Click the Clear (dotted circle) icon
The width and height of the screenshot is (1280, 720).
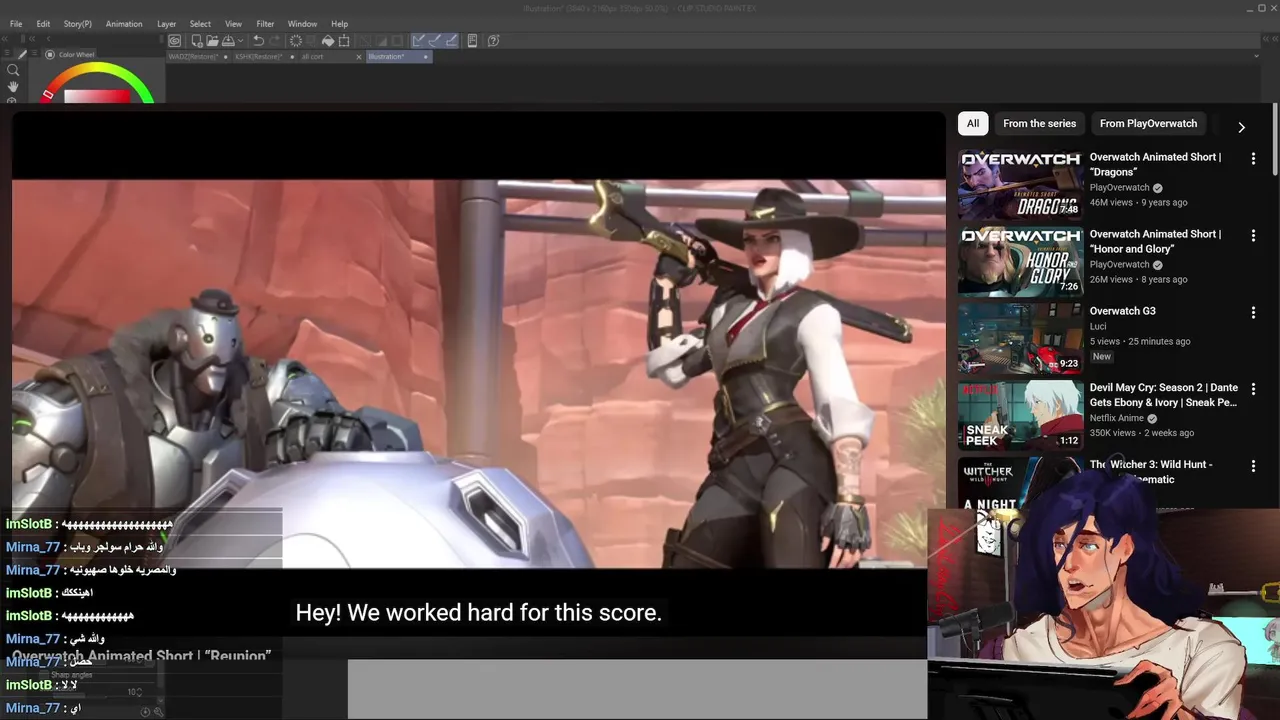click(x=296, y=41)
